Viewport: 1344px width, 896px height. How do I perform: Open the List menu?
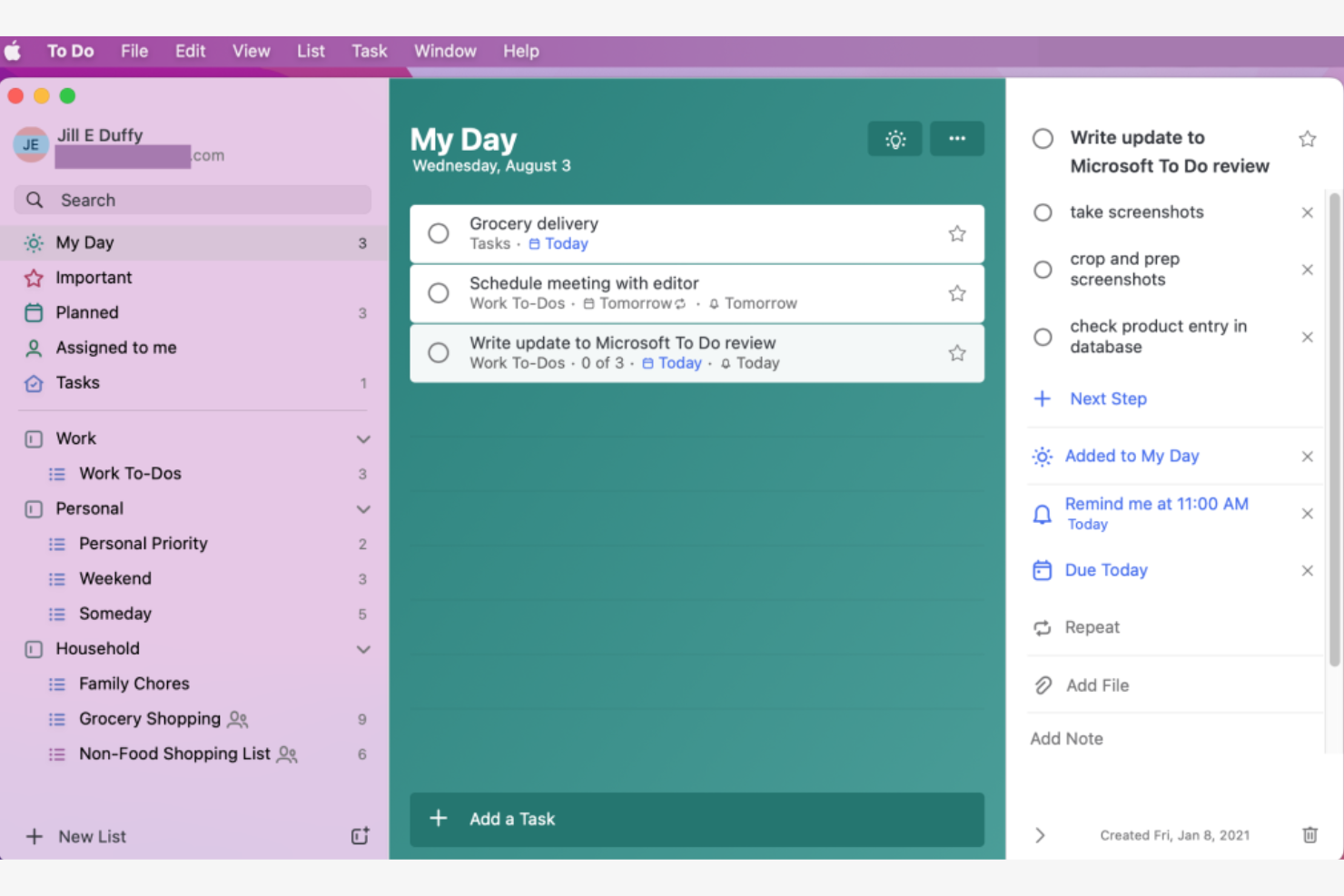point(311,52)
